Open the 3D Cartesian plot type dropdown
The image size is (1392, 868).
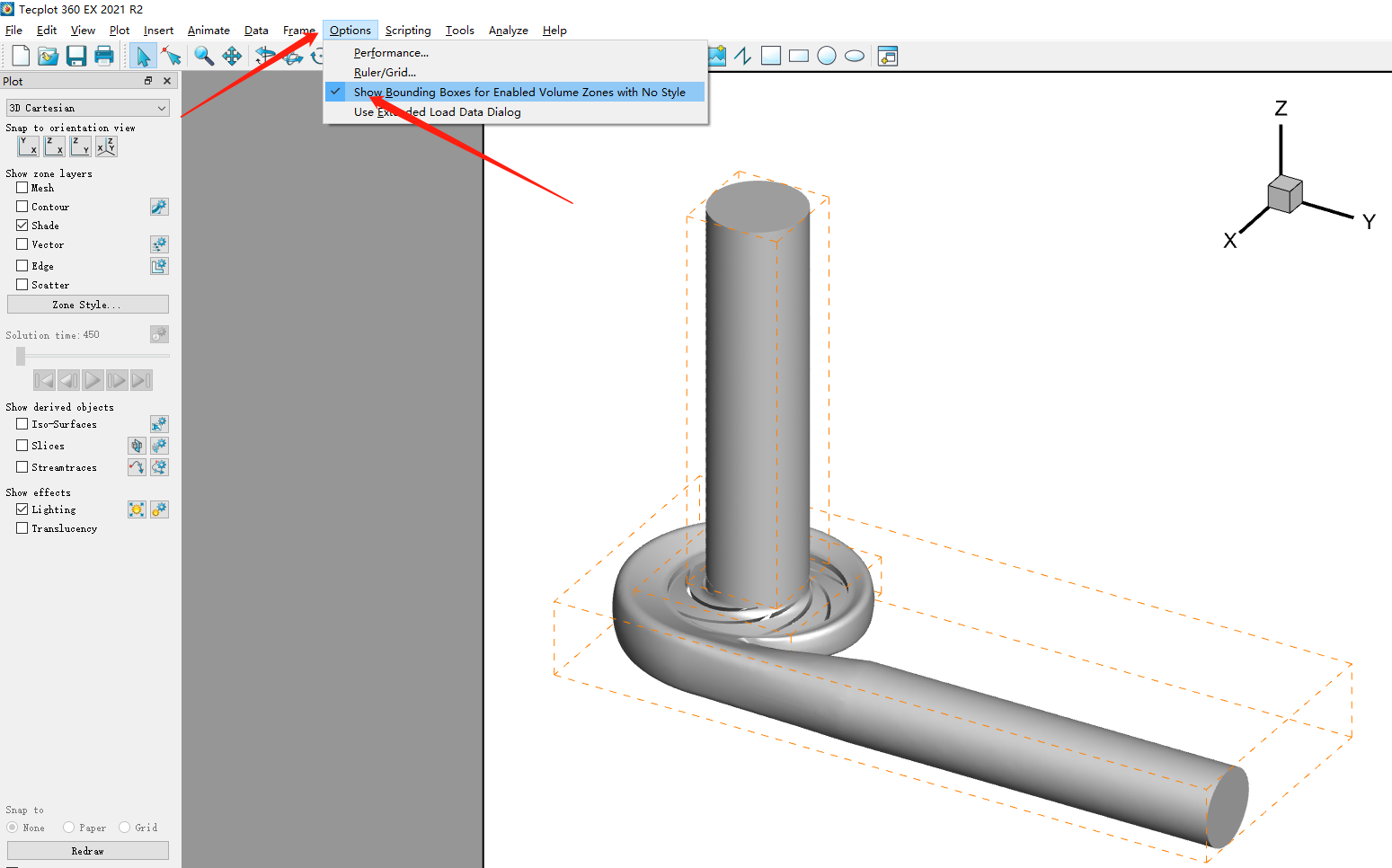point(87,108)
